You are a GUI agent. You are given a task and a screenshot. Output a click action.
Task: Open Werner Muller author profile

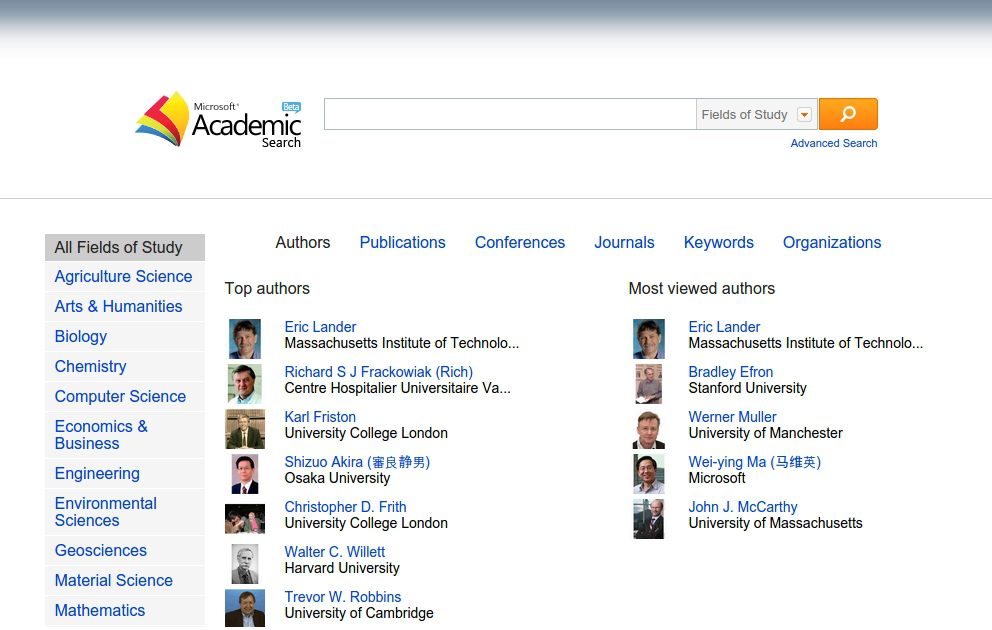pos(732,417)
